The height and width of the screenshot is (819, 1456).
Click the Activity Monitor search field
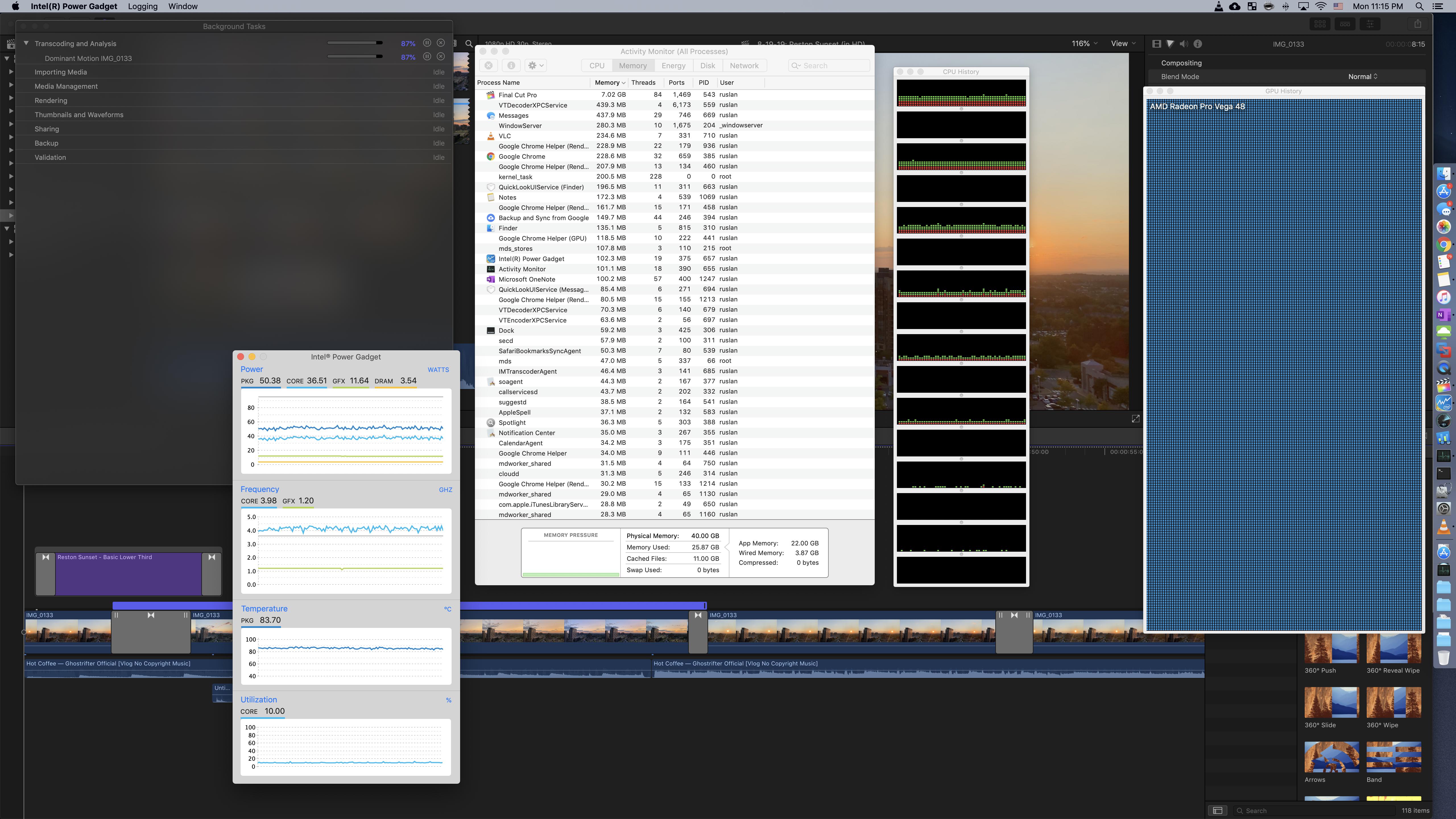click(833, 66)
